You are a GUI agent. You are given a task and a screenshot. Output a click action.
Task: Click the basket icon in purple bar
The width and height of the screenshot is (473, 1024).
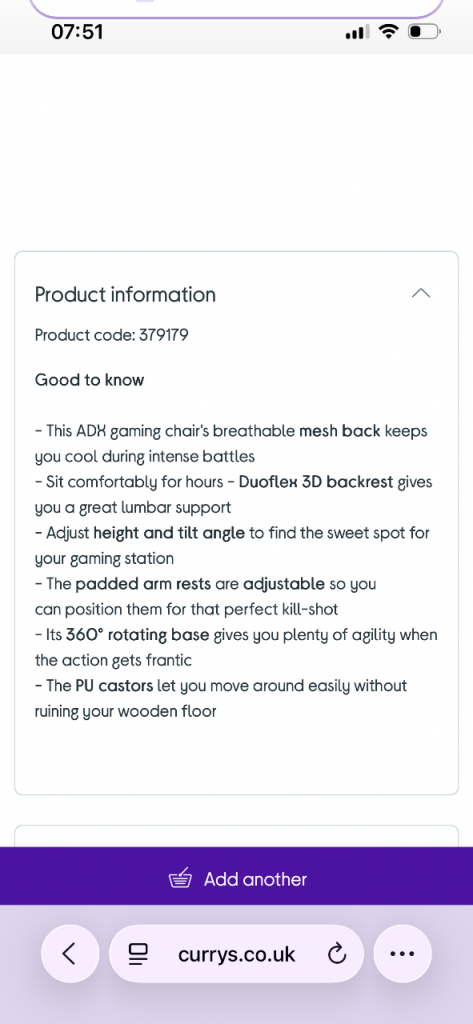point(180,878)
